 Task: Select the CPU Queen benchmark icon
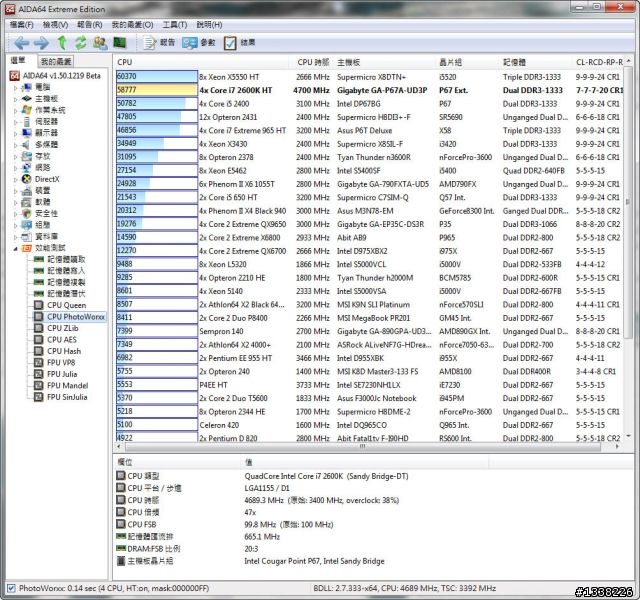point(39,305)
